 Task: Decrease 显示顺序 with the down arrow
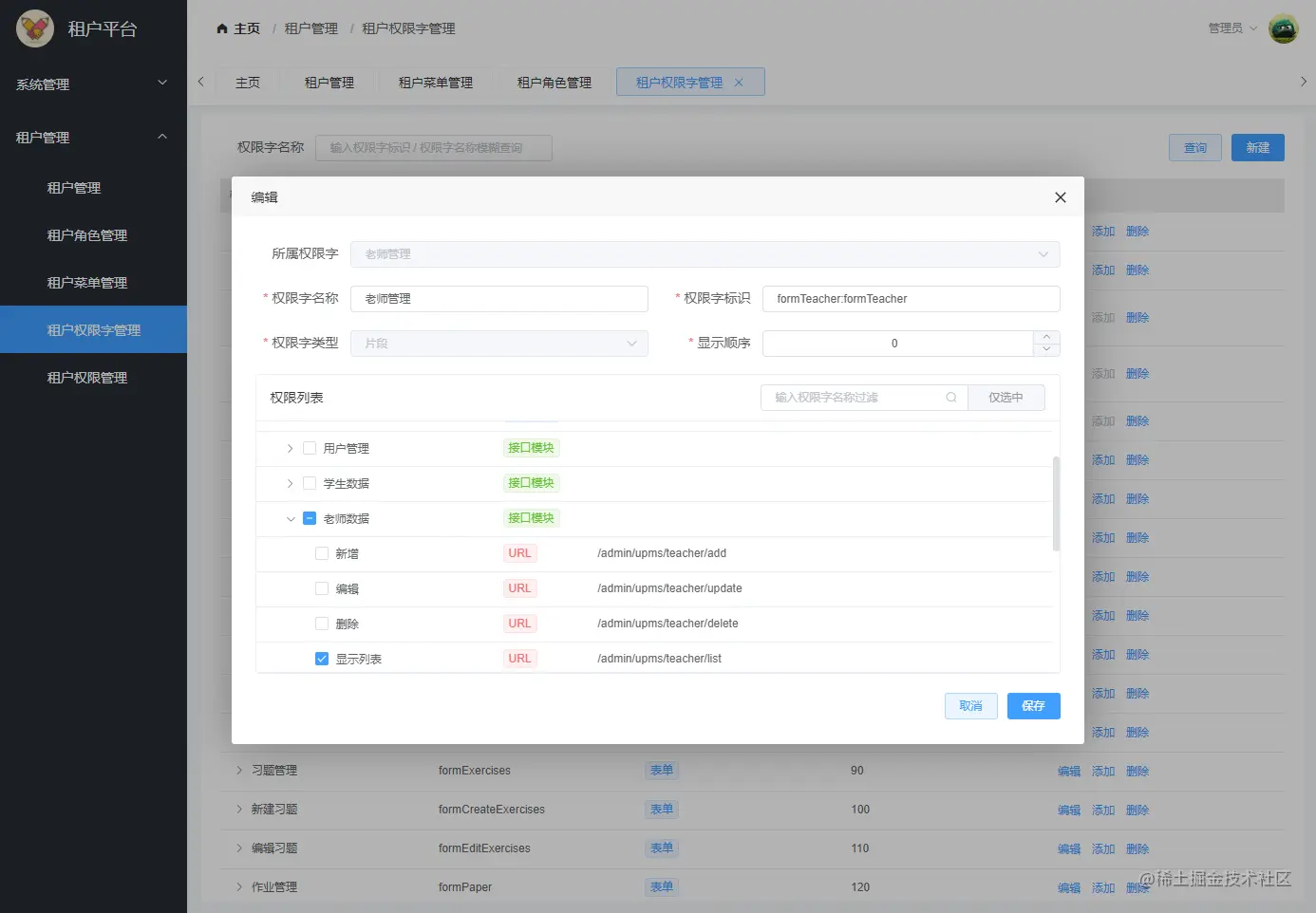(x=1046, y=349)
